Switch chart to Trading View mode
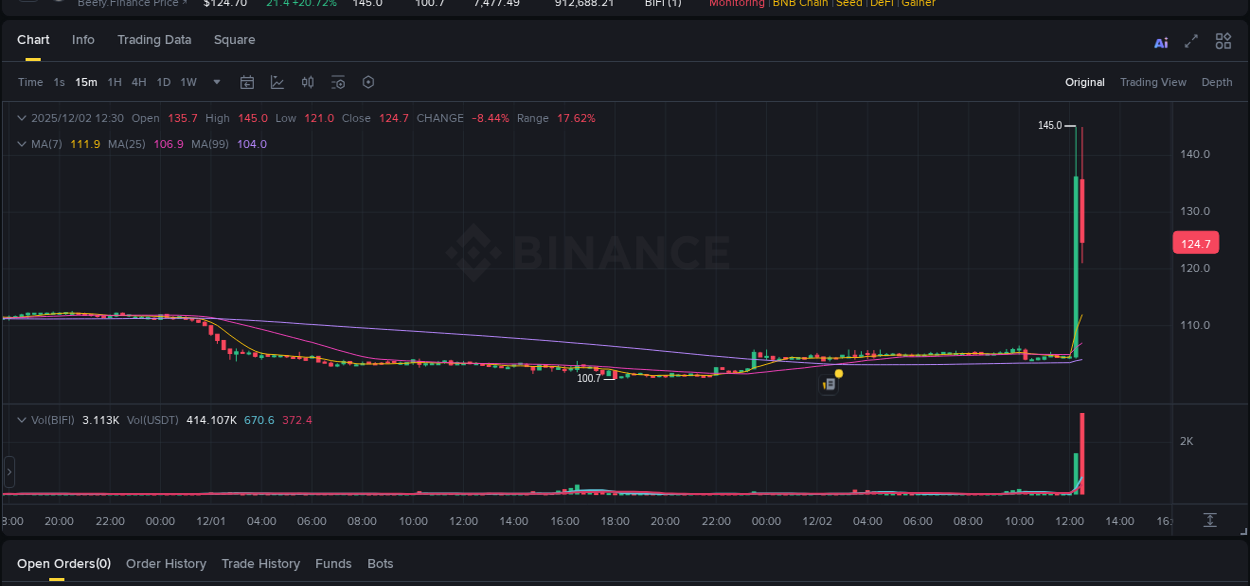Viewport: 1250px width, 586px height. point(1153,82)
